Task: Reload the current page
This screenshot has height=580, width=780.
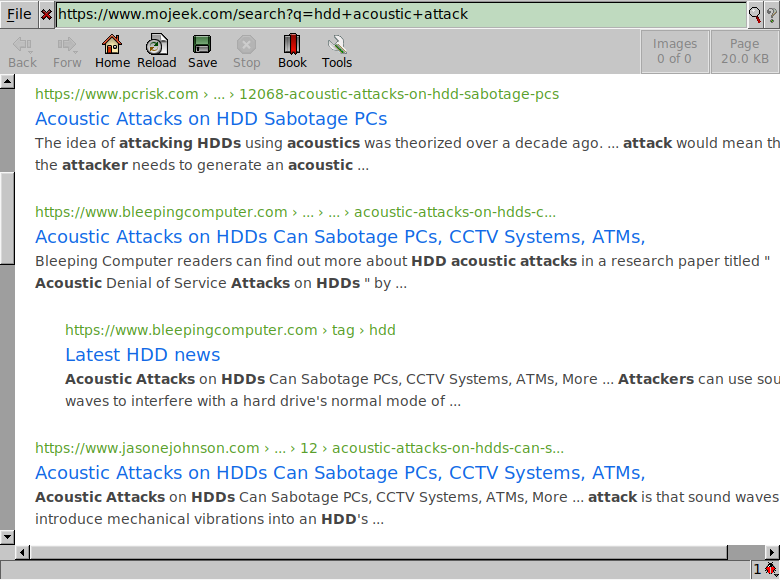Action: (157, 52)
